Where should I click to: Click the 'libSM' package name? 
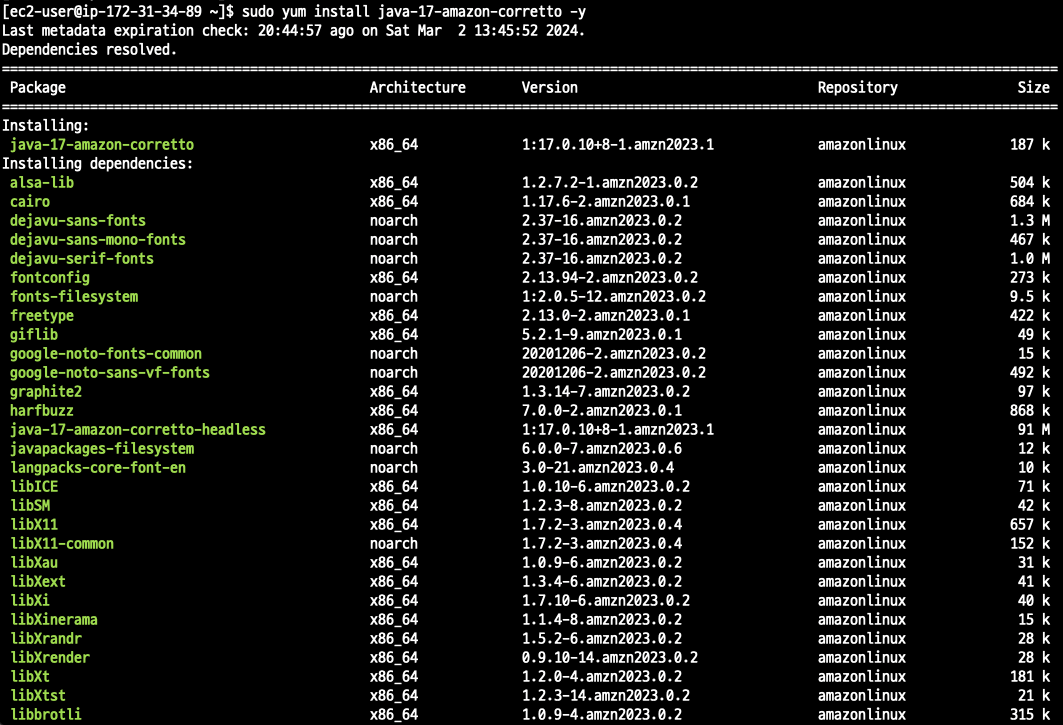pyautogui.click(x=30, y=505)
